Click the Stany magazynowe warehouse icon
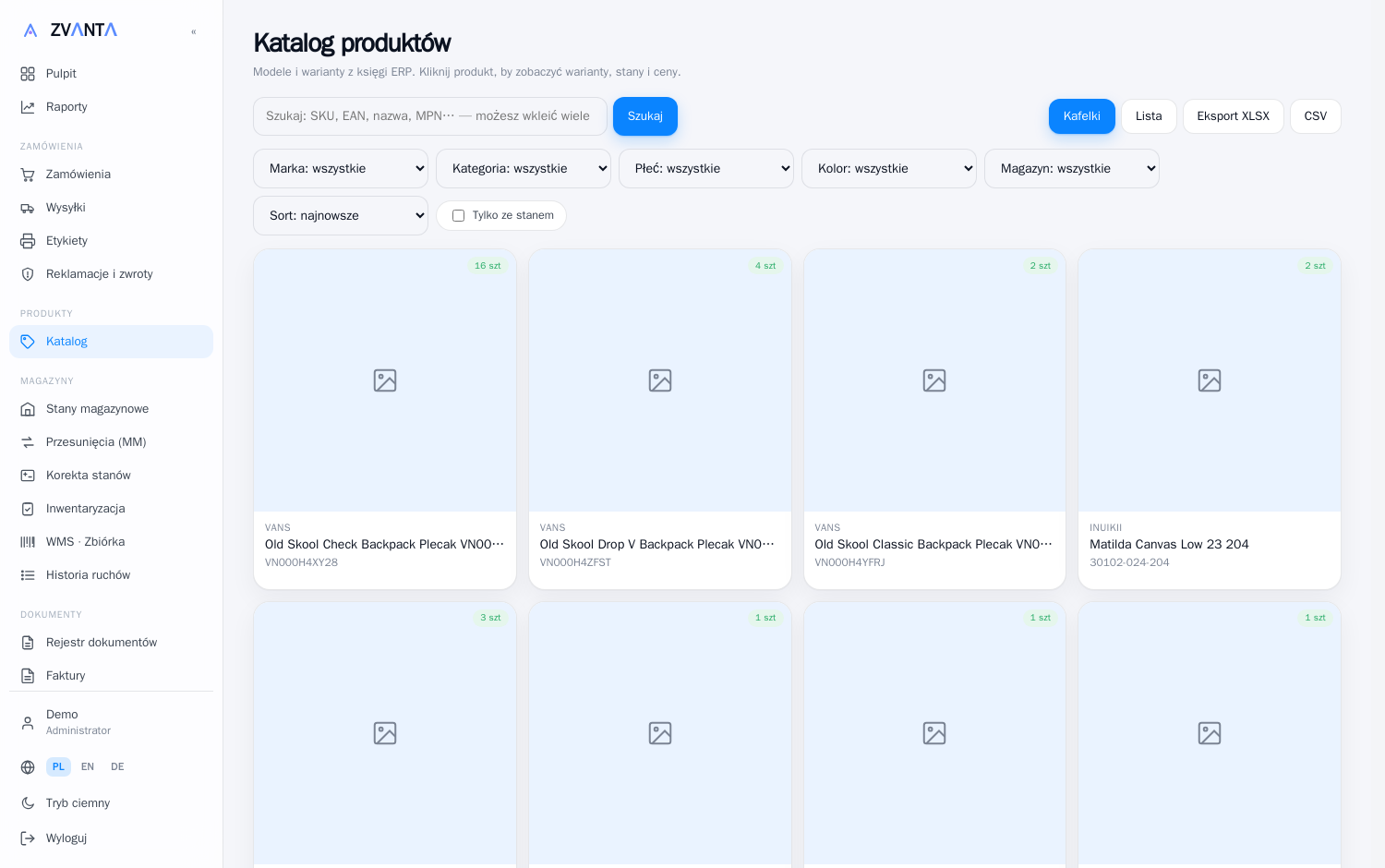This screenshot has width=1385, height=868. pyautogui.click(x=28, y=409)
